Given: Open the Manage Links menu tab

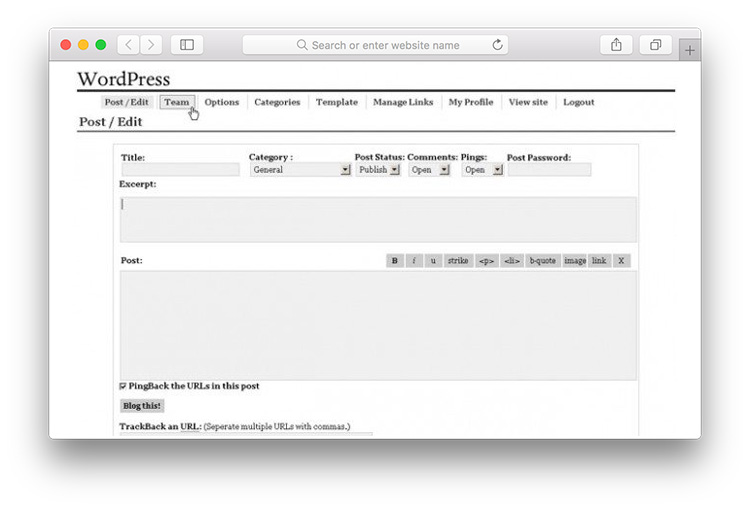Looking at the screenshot, I should [403, 102].
